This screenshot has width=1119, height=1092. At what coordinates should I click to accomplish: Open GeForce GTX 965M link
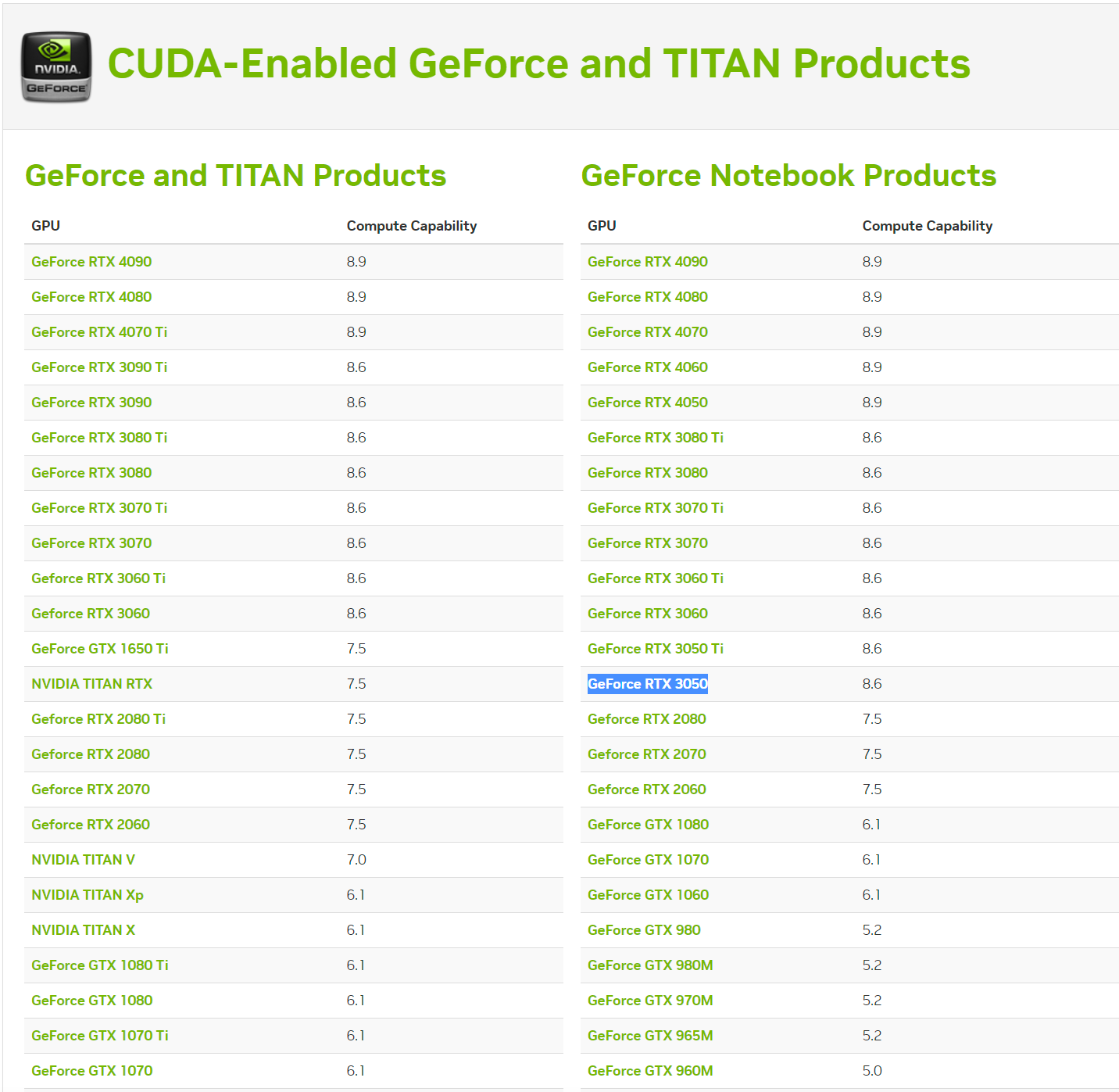tap(650, 1036)
